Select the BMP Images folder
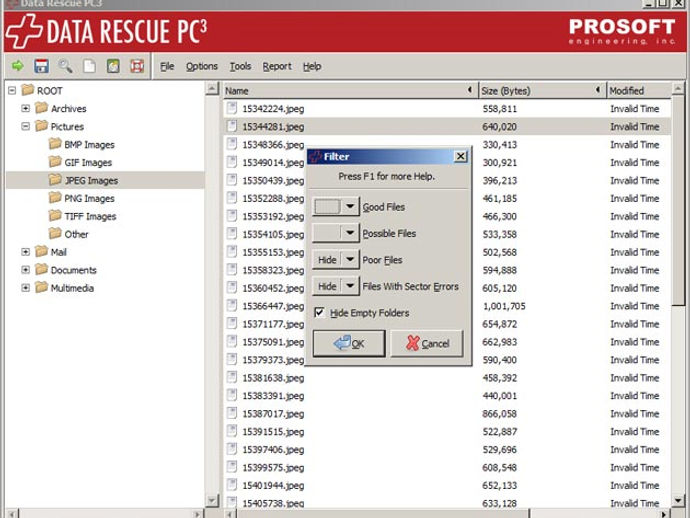This screenshot has height=518, width=690. pos(89,144)
